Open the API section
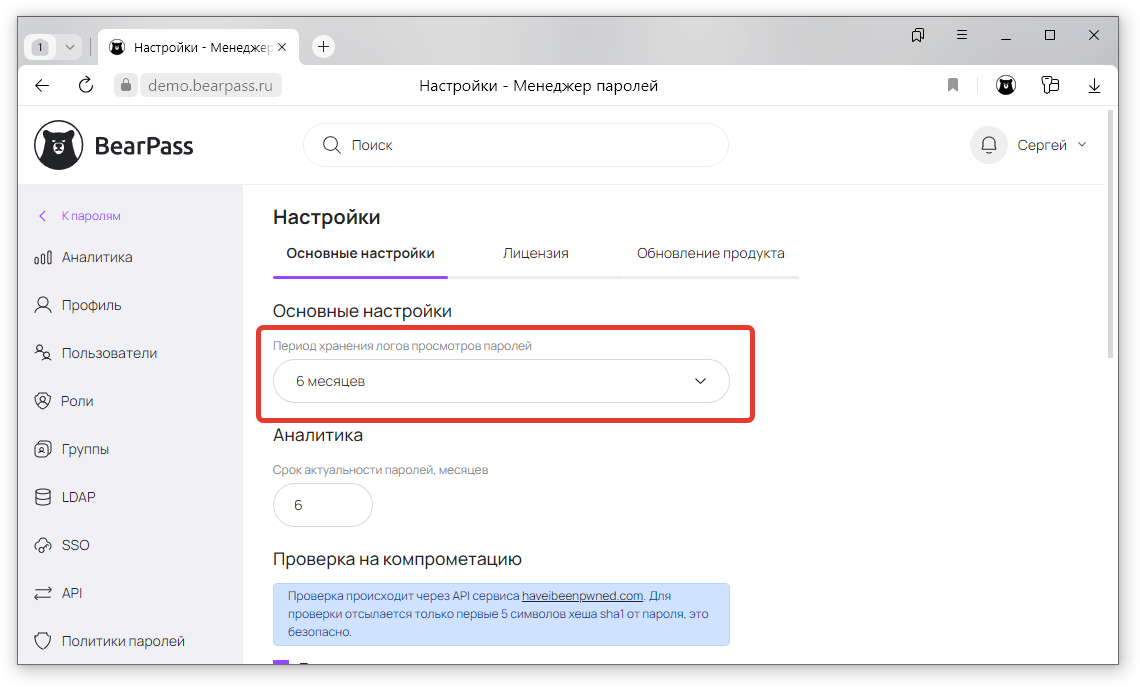 pos(71,593)
